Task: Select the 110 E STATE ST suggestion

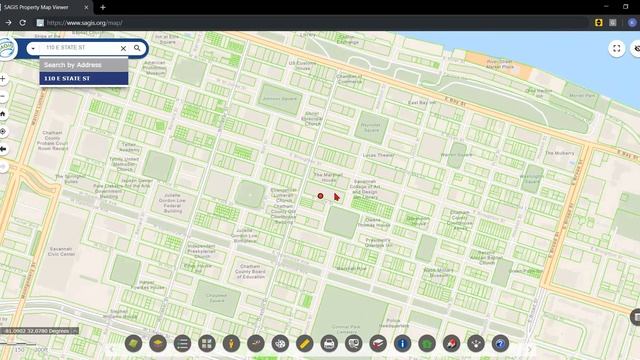Action: click(x=84, y=78)
